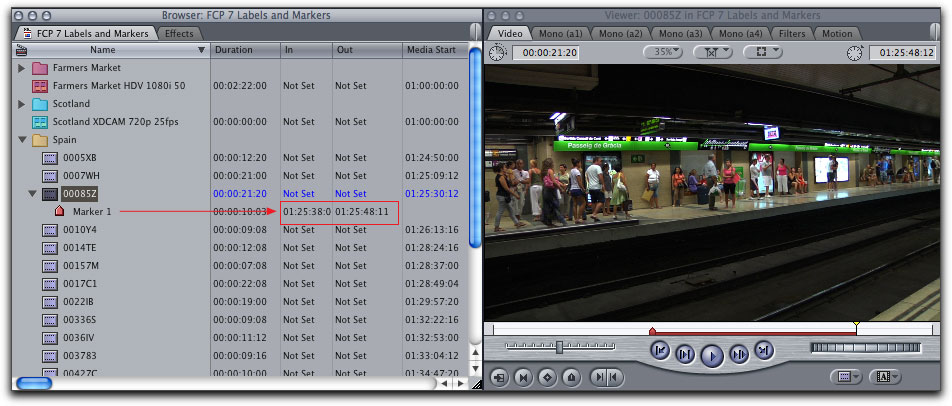
Task: Click the Play In to Out button
Action: 685,353
